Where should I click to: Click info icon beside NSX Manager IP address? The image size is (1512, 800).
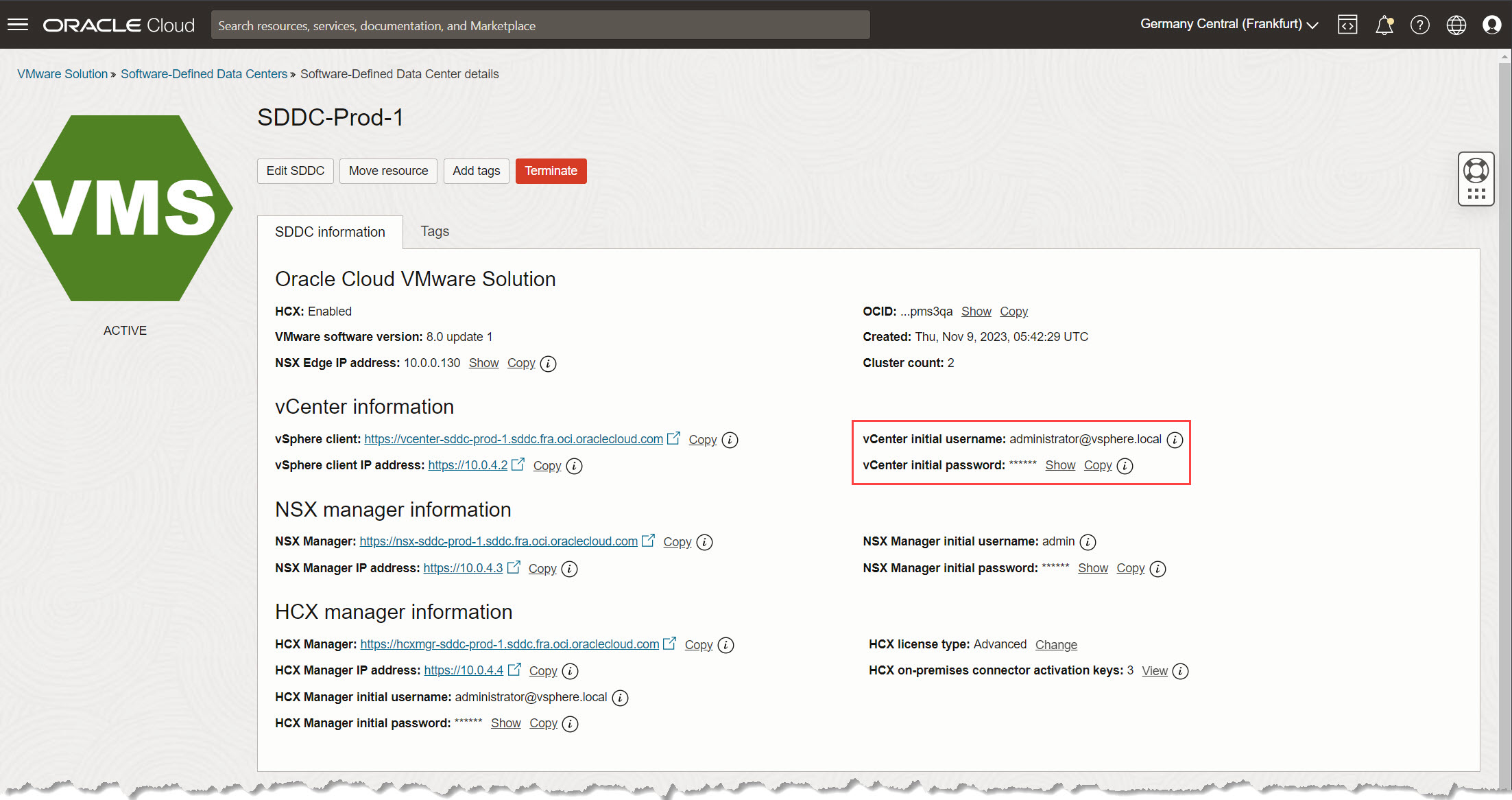[x=569, y=569]
